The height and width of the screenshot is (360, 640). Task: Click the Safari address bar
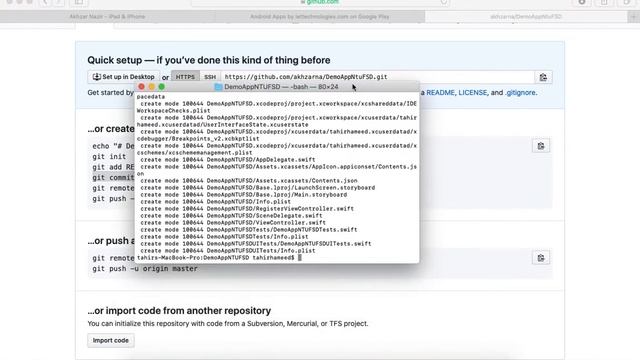pyautogui.click(x=320, y=2)
